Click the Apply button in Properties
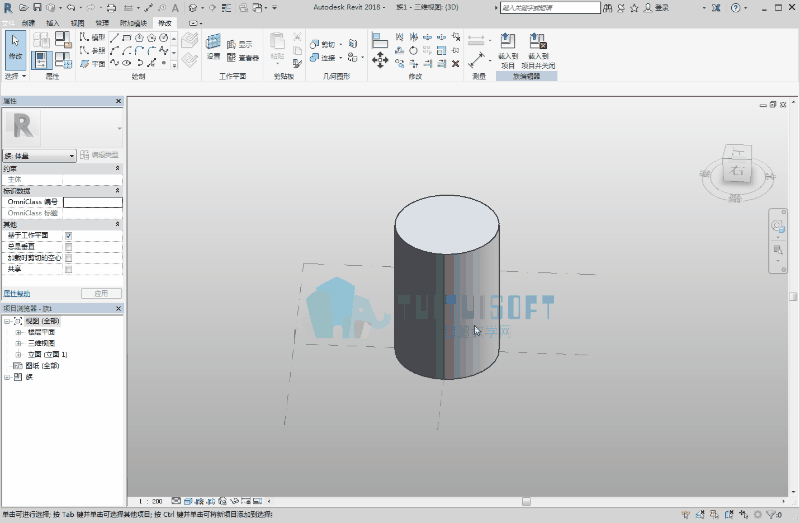This screenshot has width=800, height=523. [x=101, y=293]
